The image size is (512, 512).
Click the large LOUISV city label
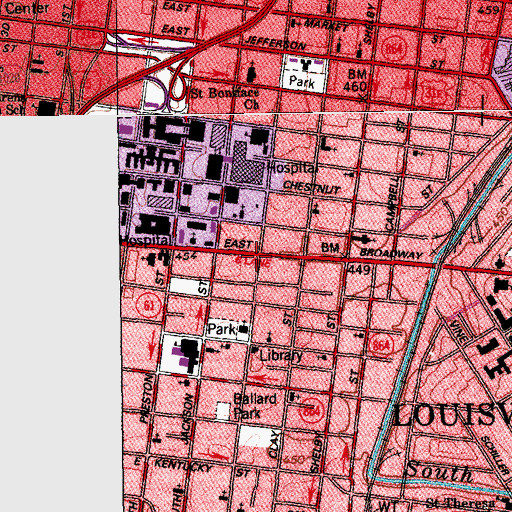point(453,415)
